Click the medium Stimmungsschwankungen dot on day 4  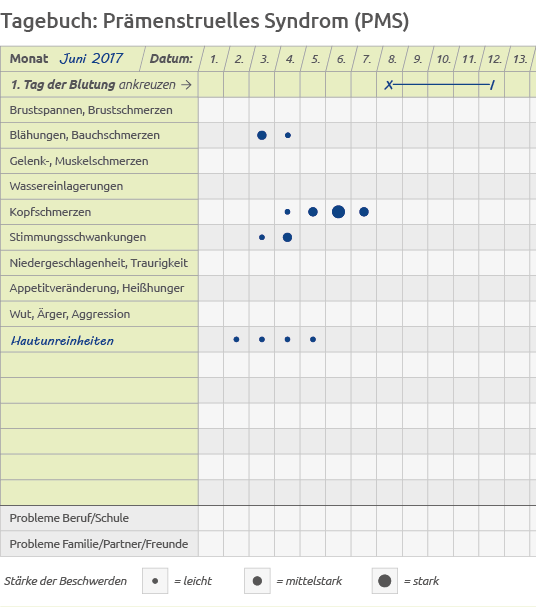click(x=287, y=237)
